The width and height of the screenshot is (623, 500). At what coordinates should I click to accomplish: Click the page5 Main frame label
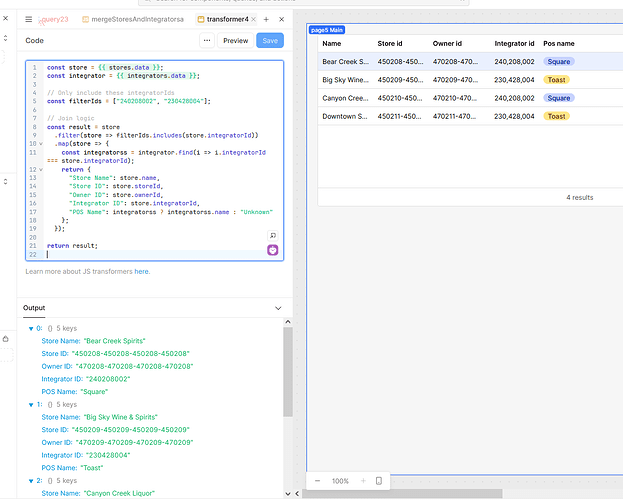(327, 30)
